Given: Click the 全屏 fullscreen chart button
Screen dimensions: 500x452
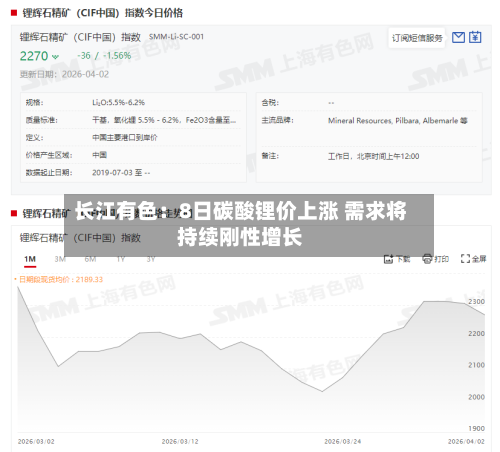Looking at the screenshot, I should click(473, 259).
